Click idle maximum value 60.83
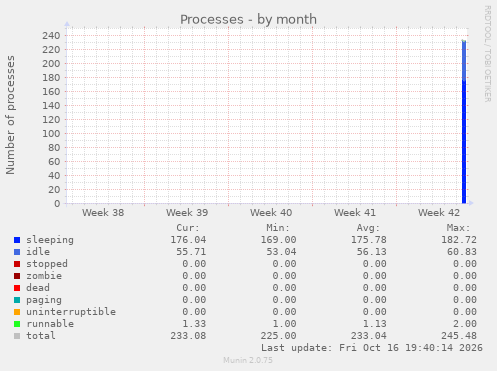Viewport: 497px width, 371px height. pyautogui.click(x=462, y=252)
